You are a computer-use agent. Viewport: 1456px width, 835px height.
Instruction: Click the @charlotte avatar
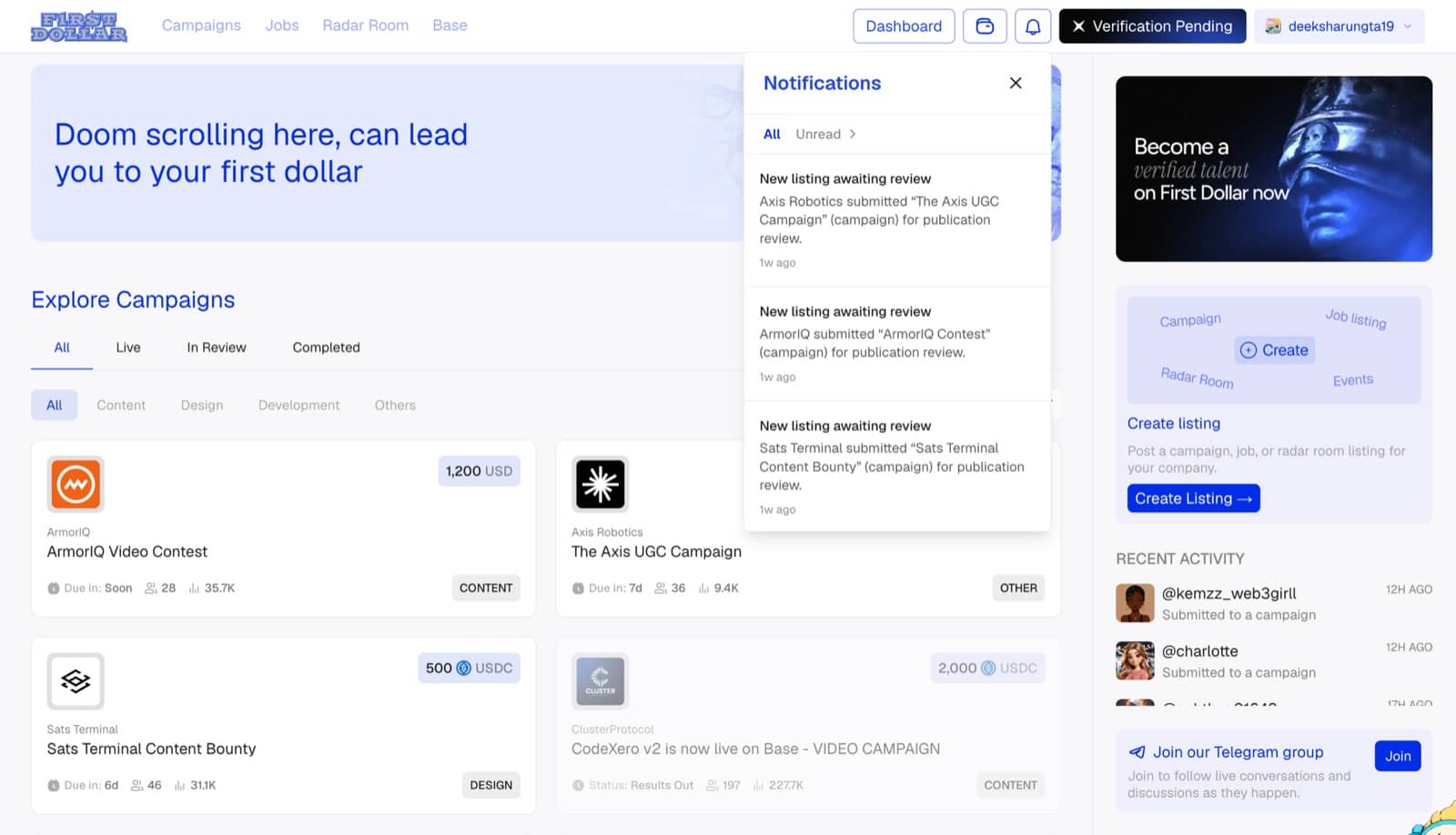point(1135,660)
